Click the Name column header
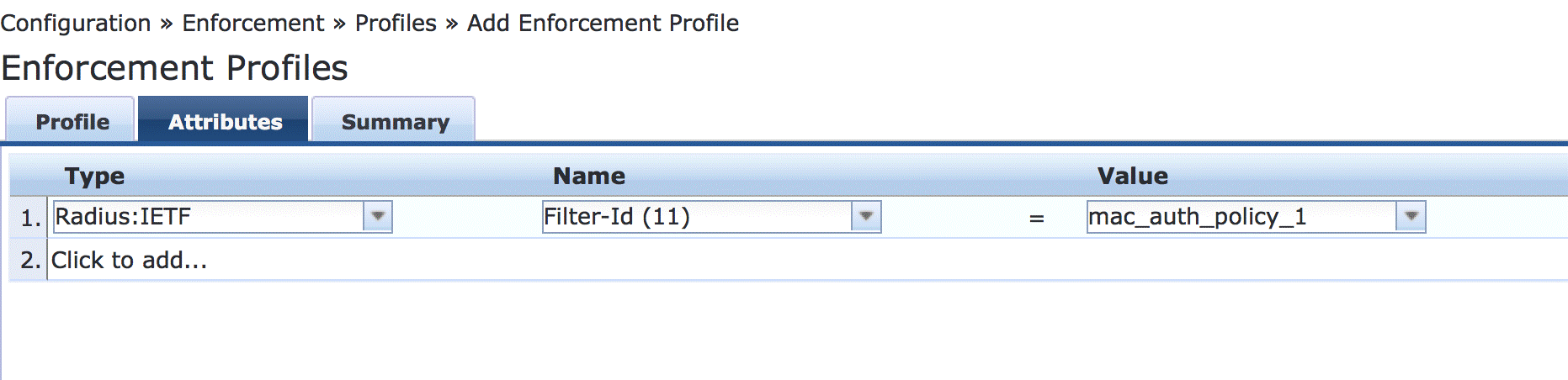 pyautogui.click(x=589, y=176)
